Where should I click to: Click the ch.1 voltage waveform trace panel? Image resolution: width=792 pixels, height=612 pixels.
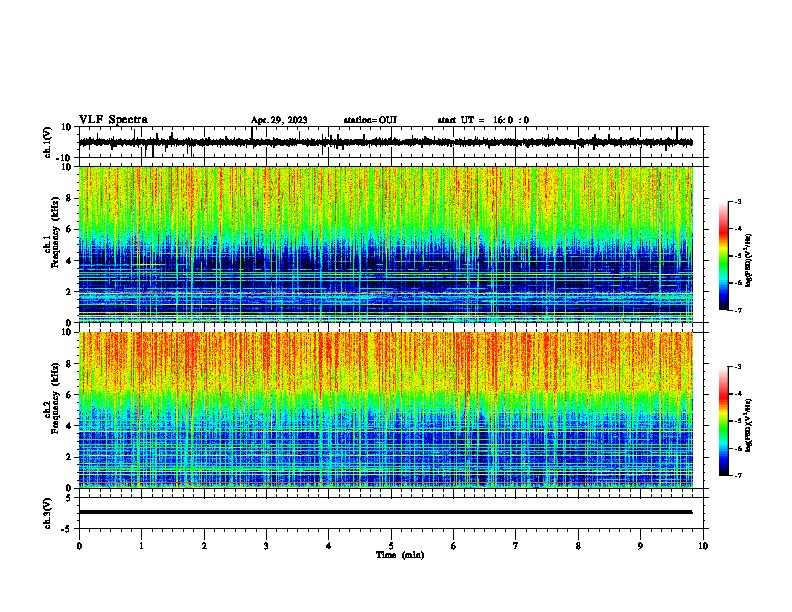[391, 142]
